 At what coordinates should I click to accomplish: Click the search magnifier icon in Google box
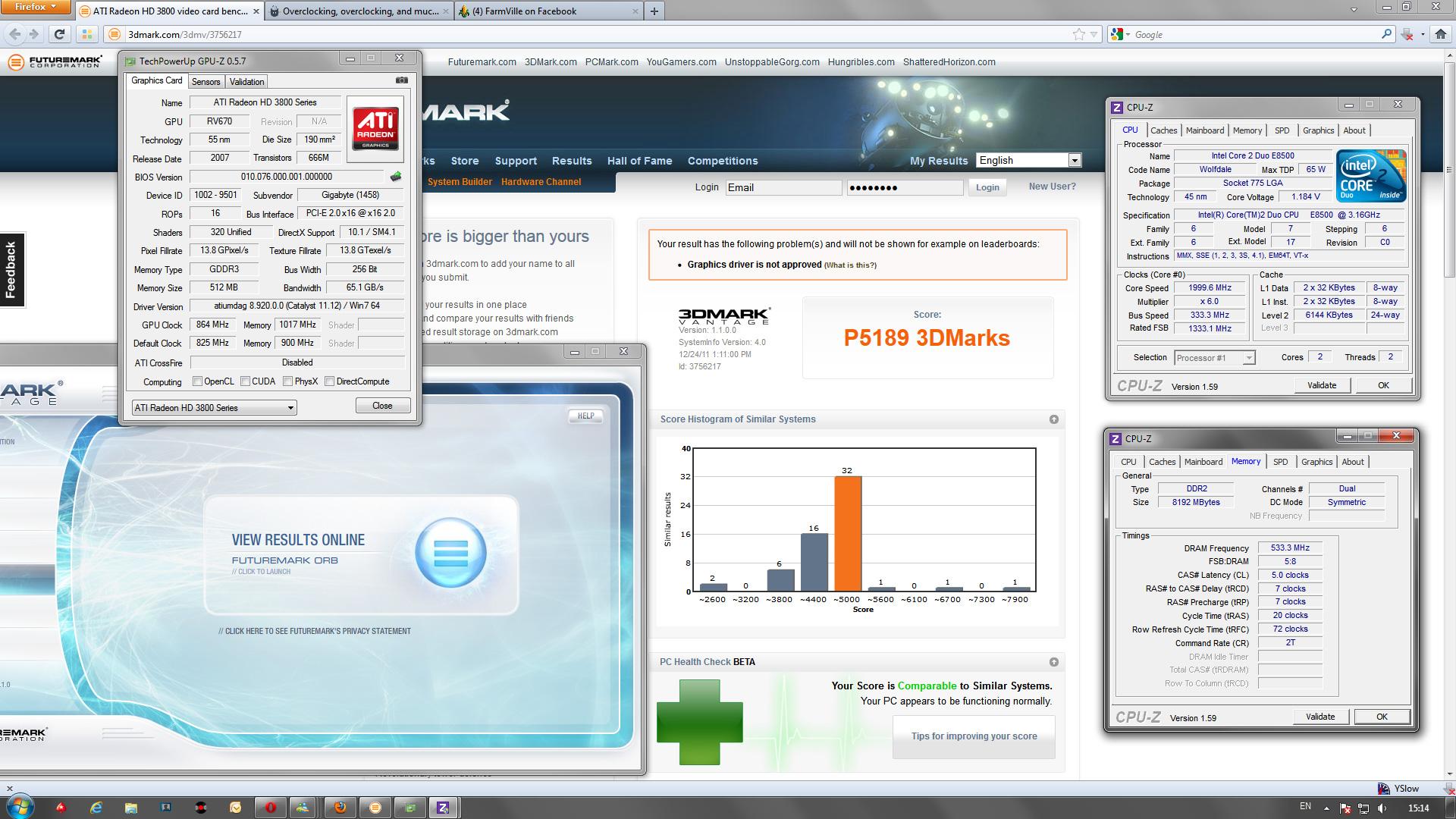pyautogui.click(x=1387, y=34)
